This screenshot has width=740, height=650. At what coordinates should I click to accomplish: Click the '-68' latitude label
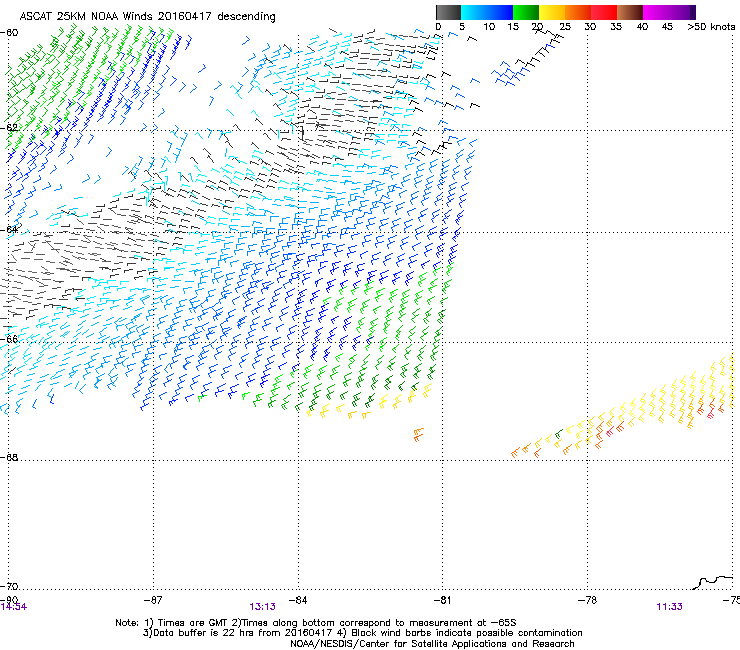click(x=10, y=457)
